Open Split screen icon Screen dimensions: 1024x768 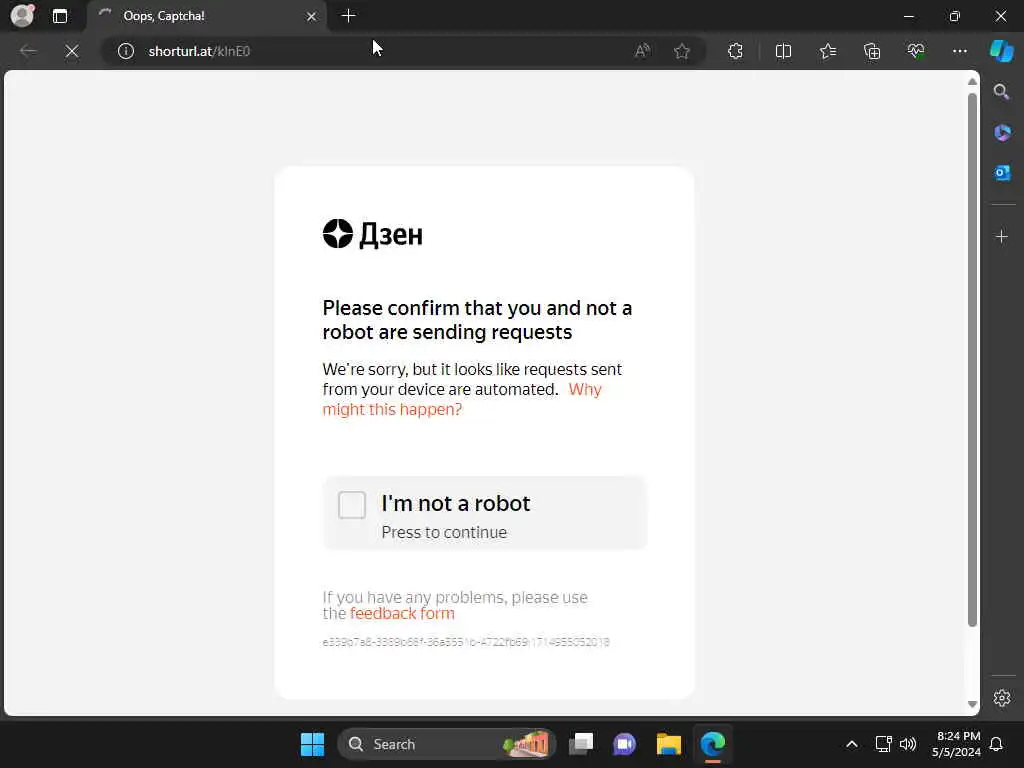[x=783, y=51]
